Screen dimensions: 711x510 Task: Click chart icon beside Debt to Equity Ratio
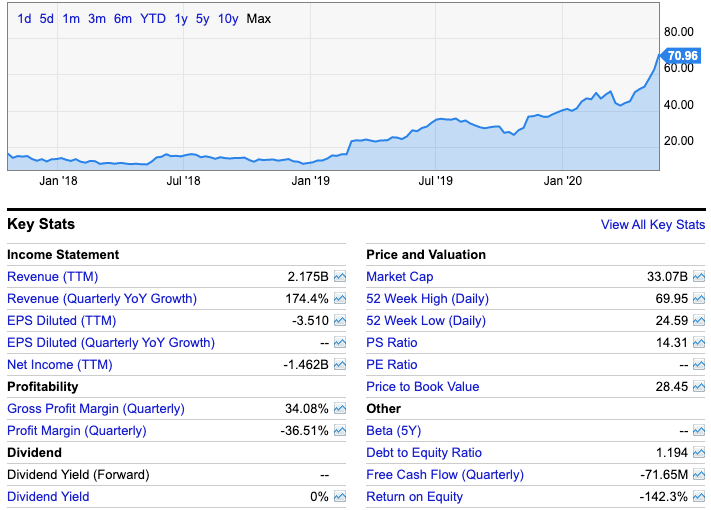coord(699,453)
